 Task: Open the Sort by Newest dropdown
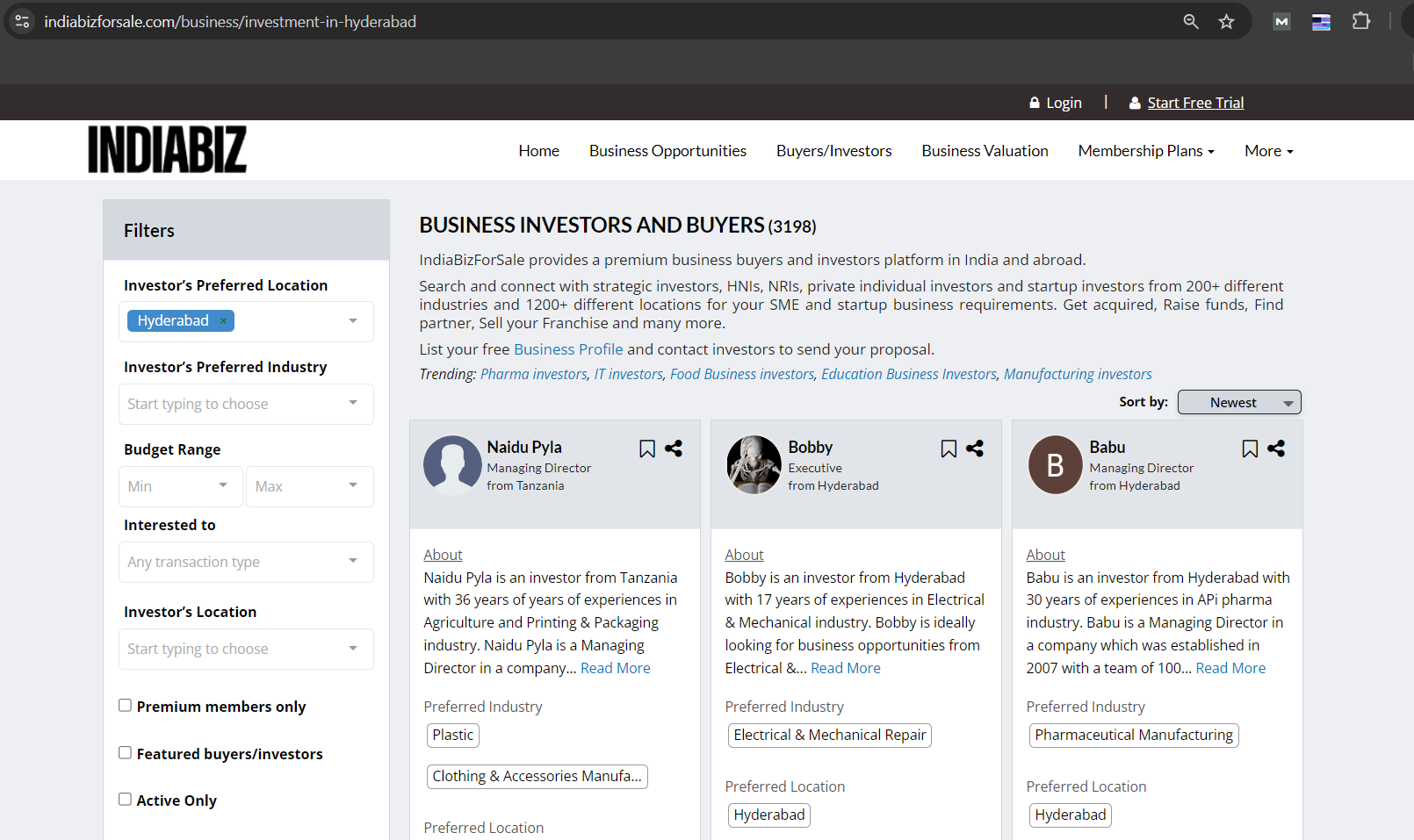(1239, 402)
